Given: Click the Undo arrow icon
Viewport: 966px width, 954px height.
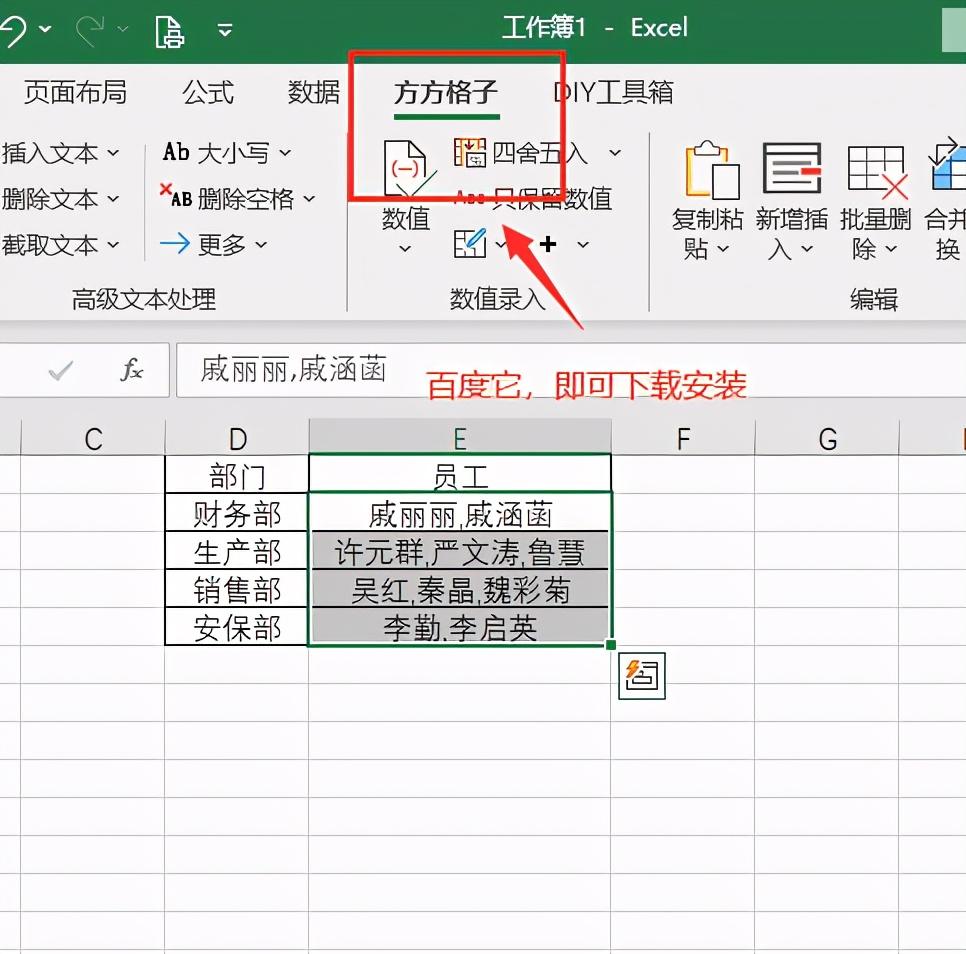Looking at the screenshot, I should [12, 31].
